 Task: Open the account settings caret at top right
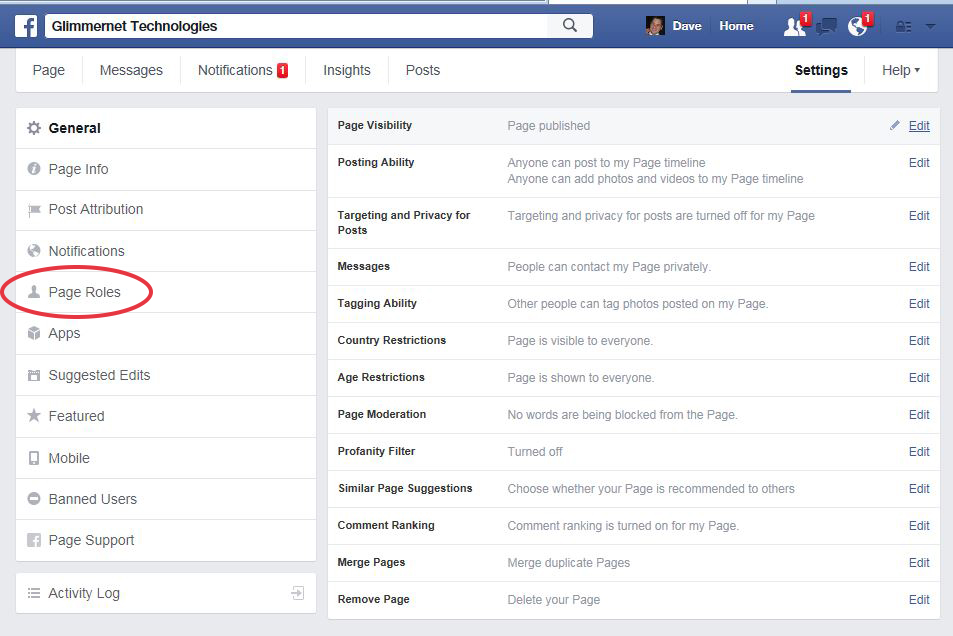click(931, 25)
